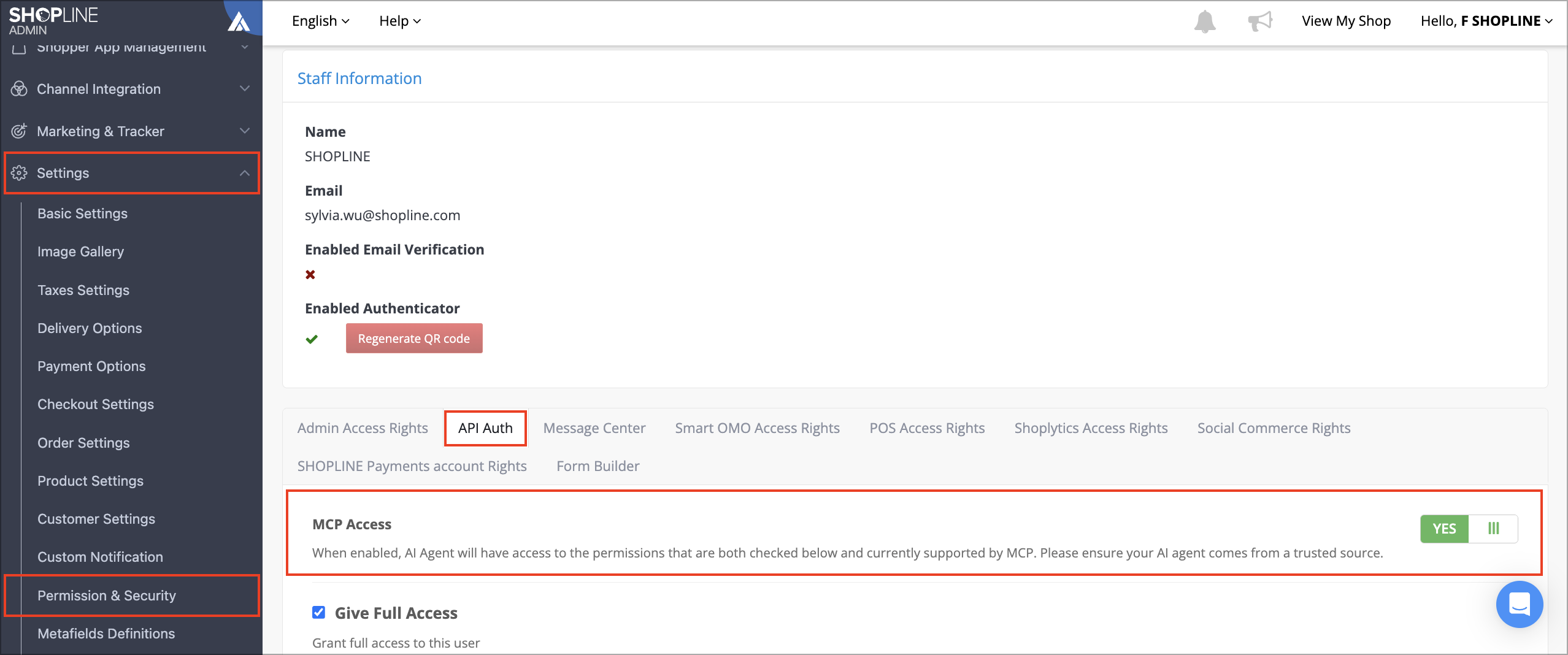Open the View My Shop link
1568x655 pixels.
point(1346,21)
